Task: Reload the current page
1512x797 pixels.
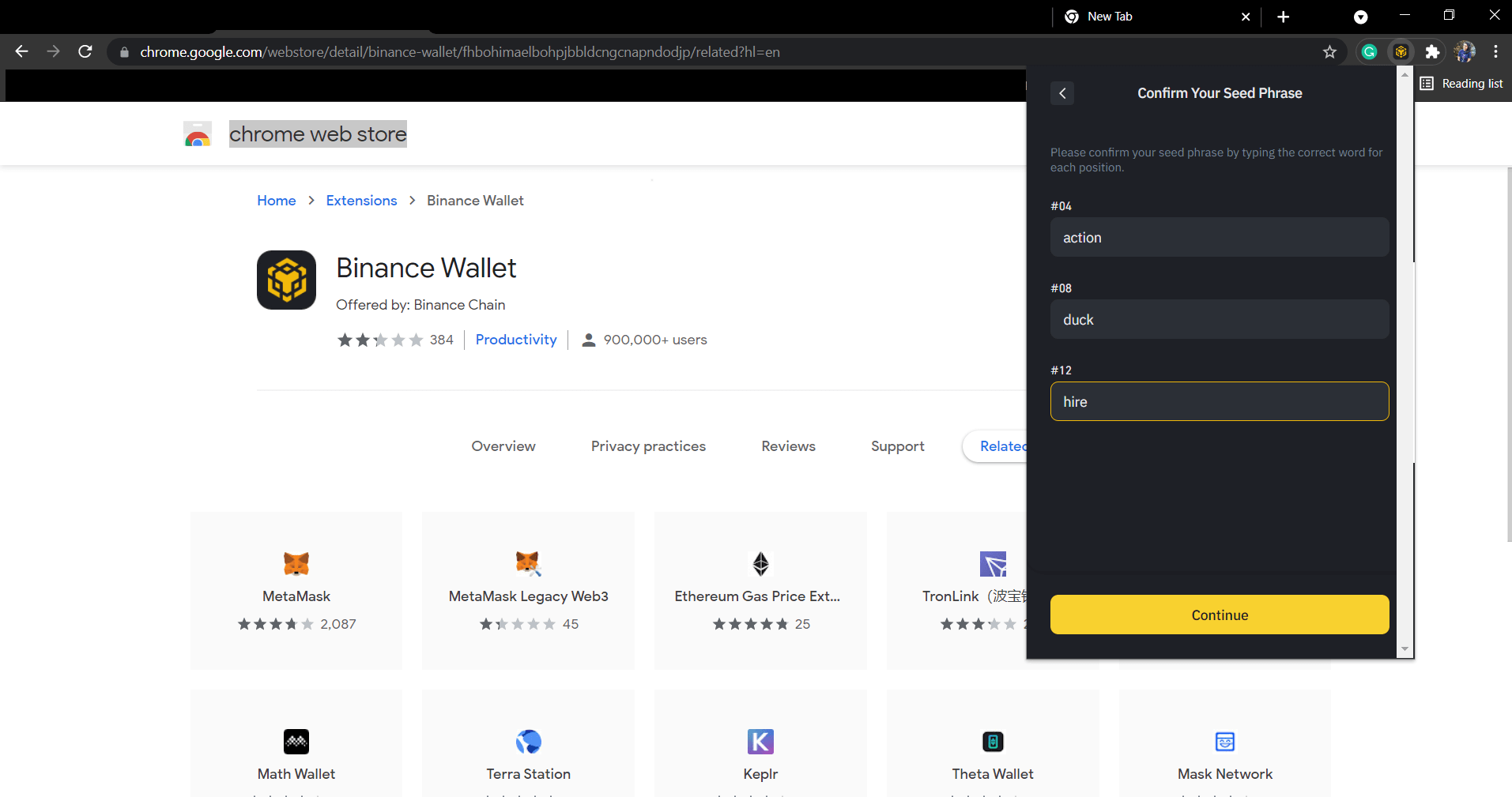Action: [85, 51]
